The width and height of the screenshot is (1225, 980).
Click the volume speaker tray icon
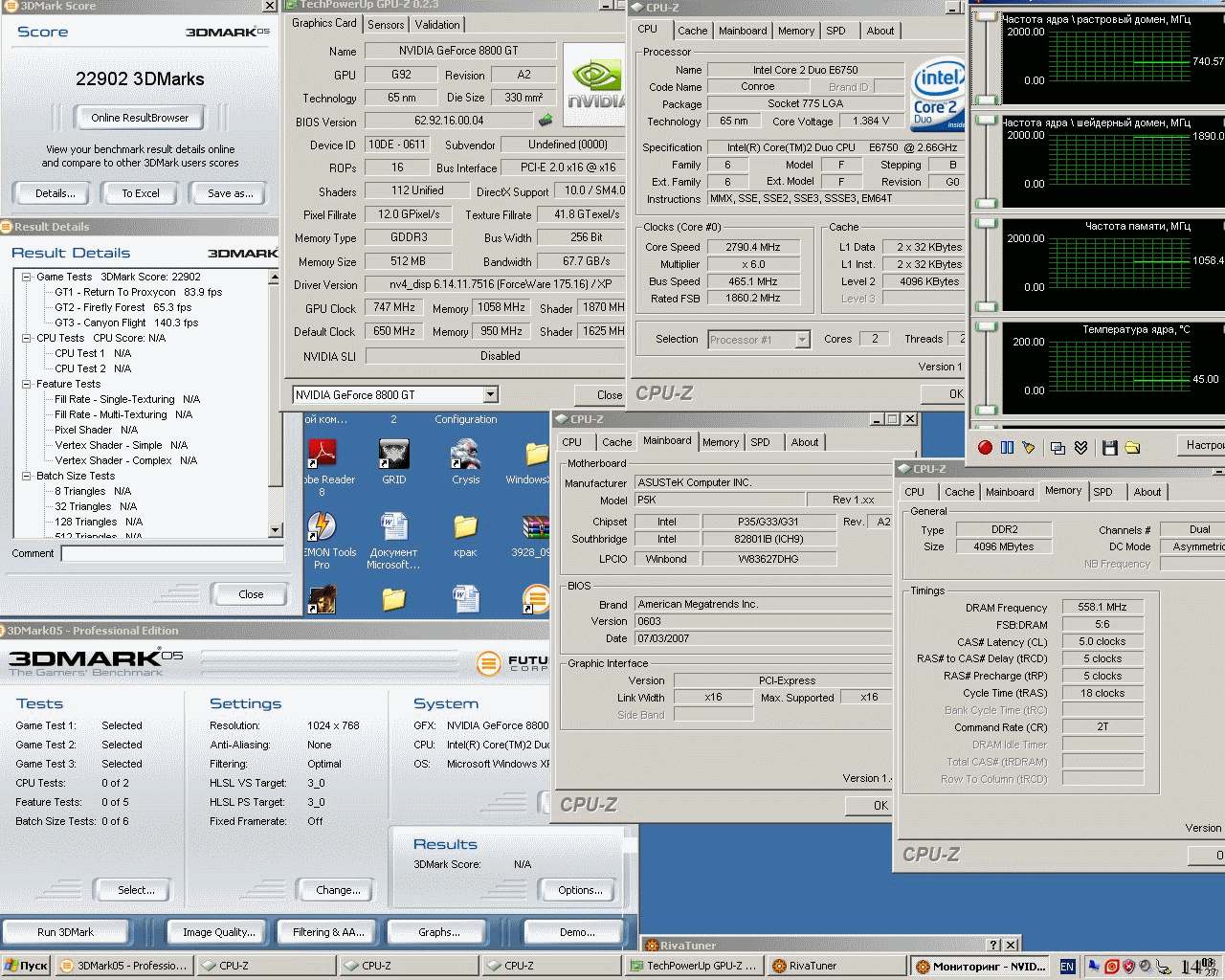coord(1145,967)
